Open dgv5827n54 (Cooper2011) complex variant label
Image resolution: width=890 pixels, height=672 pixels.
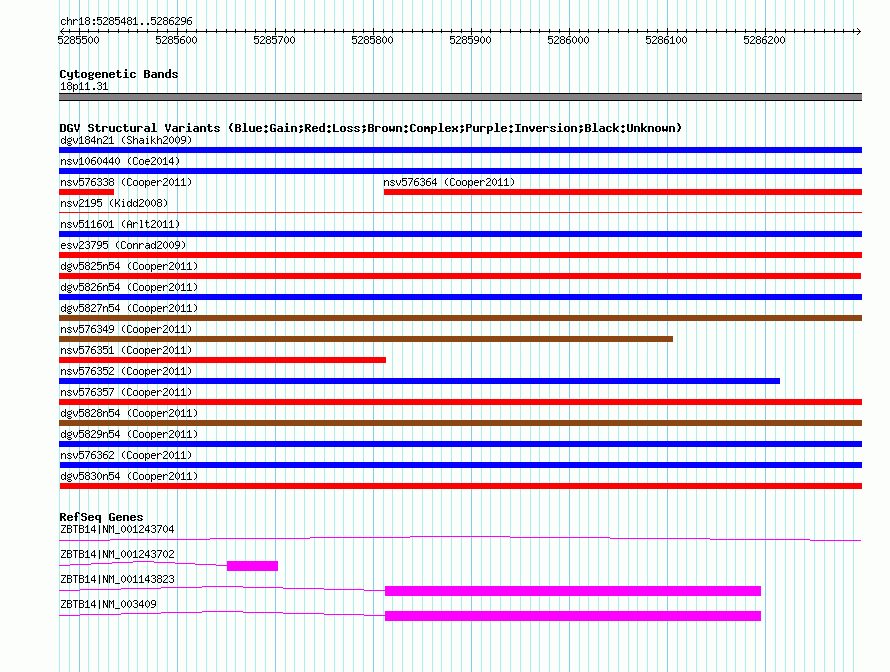(x=129, y=308)
